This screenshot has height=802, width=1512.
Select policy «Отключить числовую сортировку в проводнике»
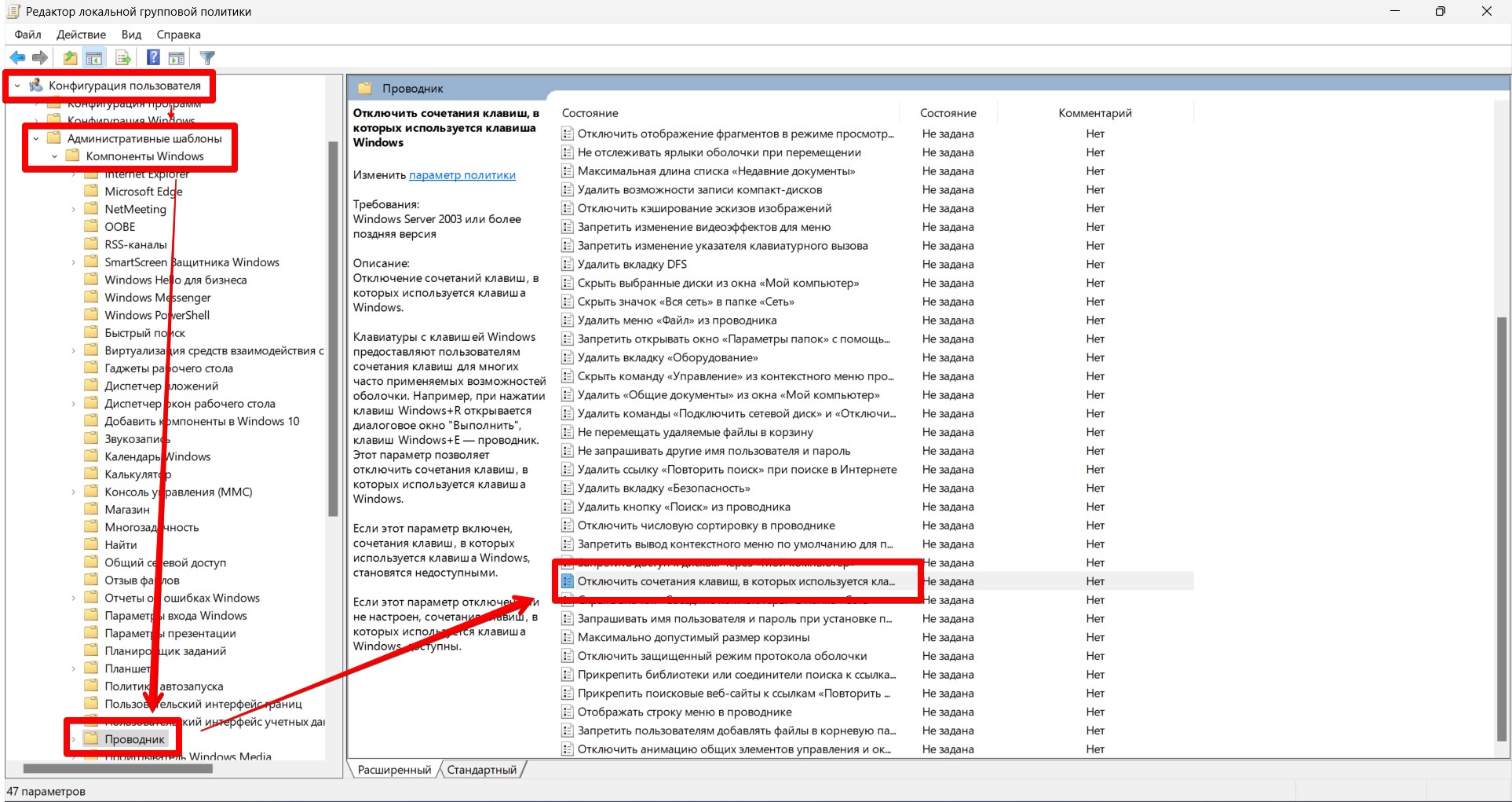706,526
